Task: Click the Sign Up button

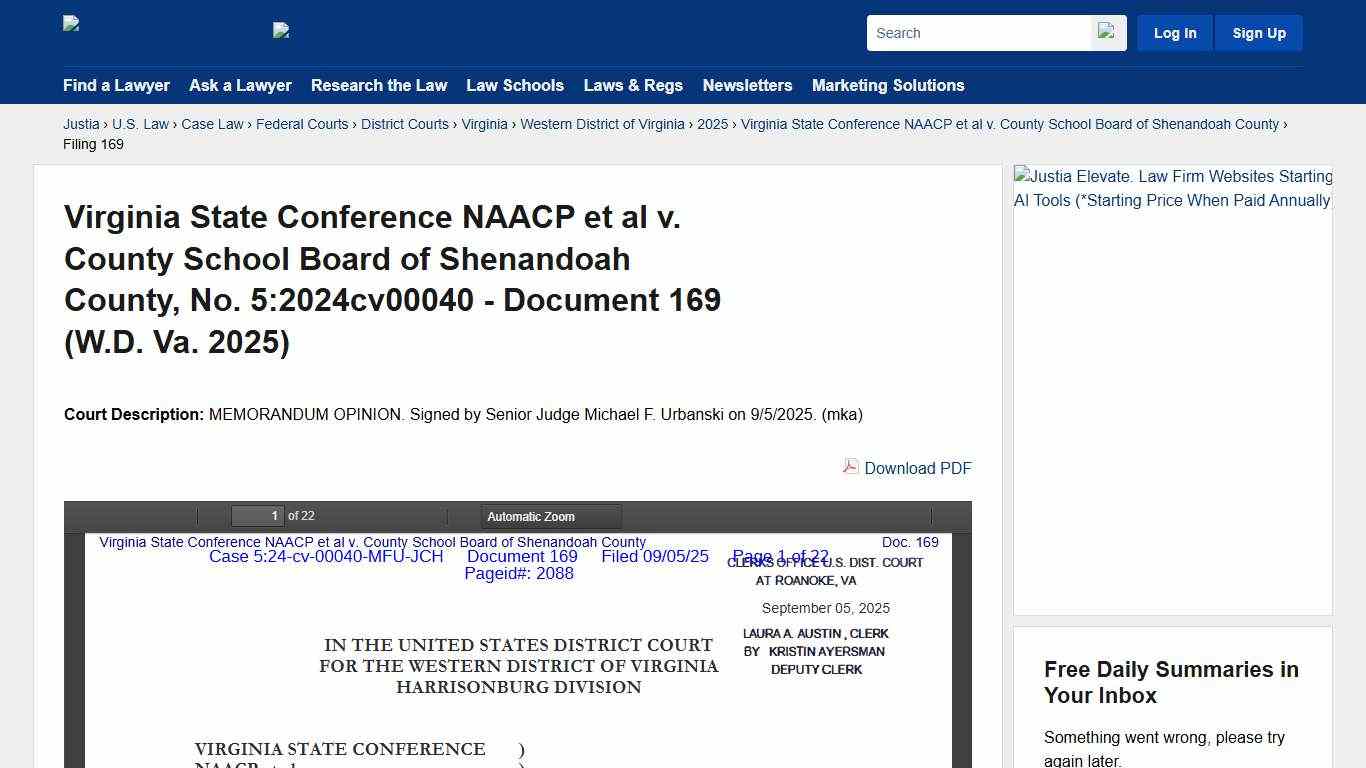Action: point(1258,32)
